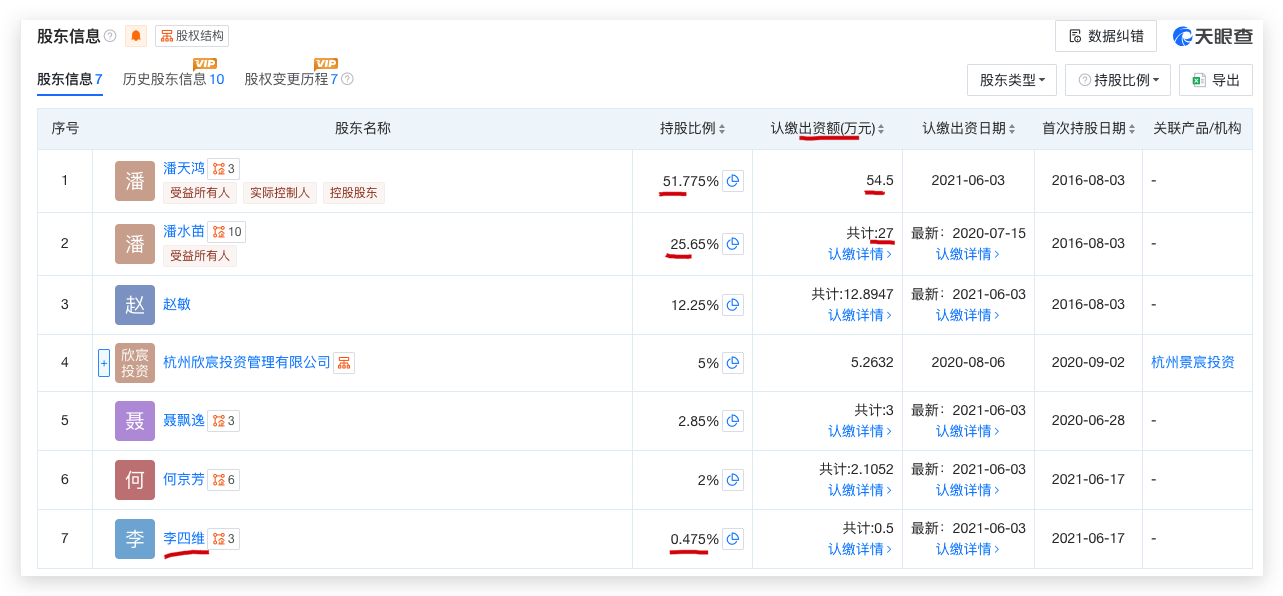Open the equity badge next to 潘水苗
This screenshot has height=596, width=1283.
click(226, 232)
